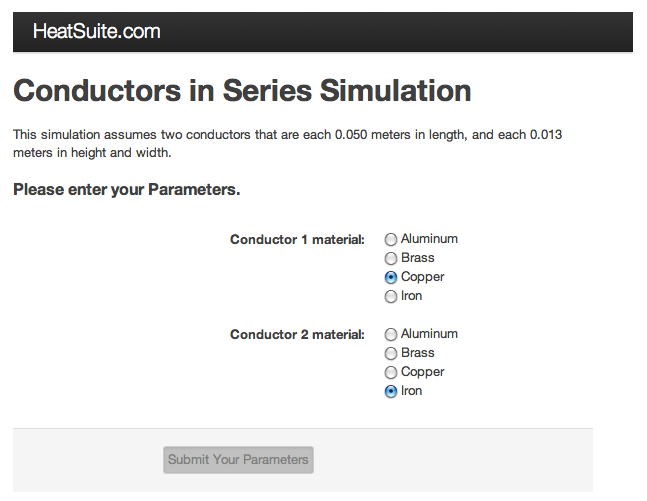Viewport: 647px width, 501px height.
Task: Click the Iron label text under Conductor 1
Action: pyautogui.click(x=411, y=296)
